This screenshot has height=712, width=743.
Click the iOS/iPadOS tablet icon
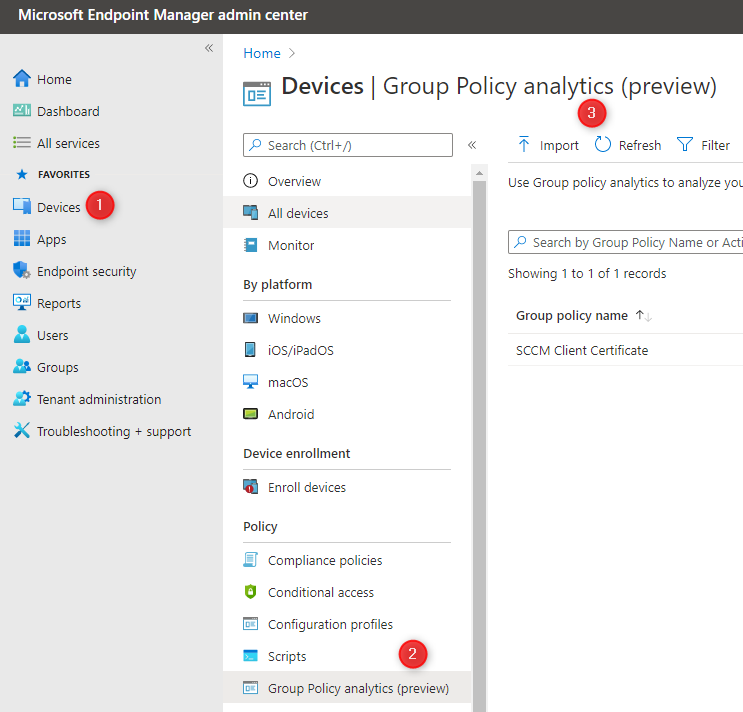click(x=251, y=350)
